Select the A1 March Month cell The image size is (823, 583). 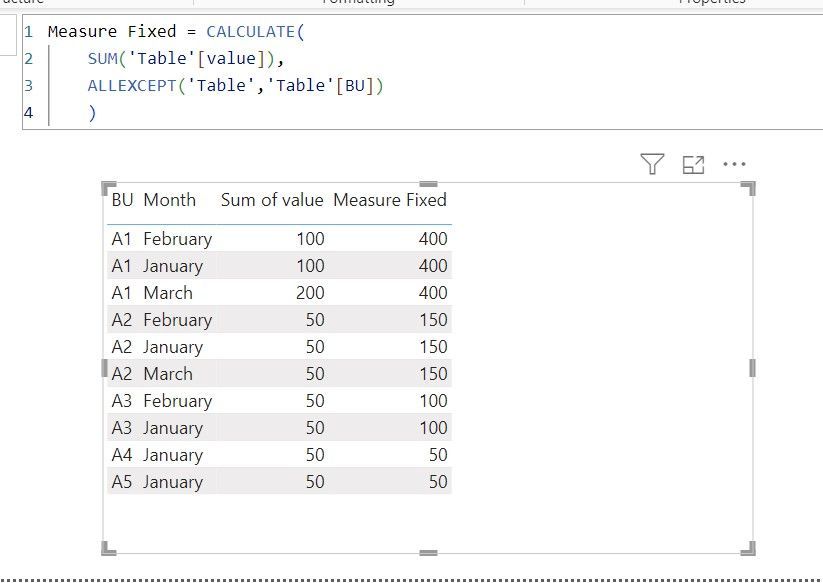[168, 293]
